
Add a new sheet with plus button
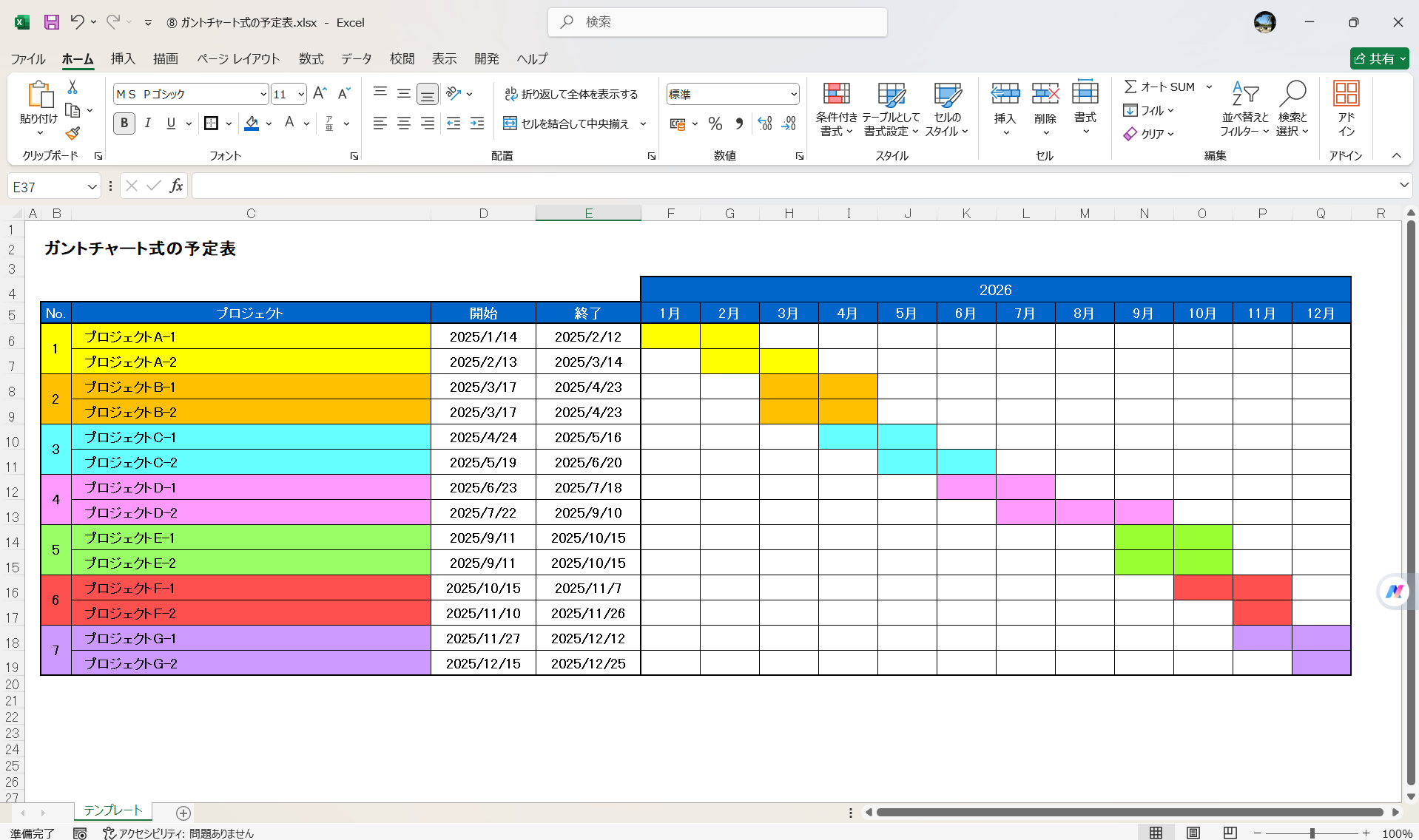182,813
